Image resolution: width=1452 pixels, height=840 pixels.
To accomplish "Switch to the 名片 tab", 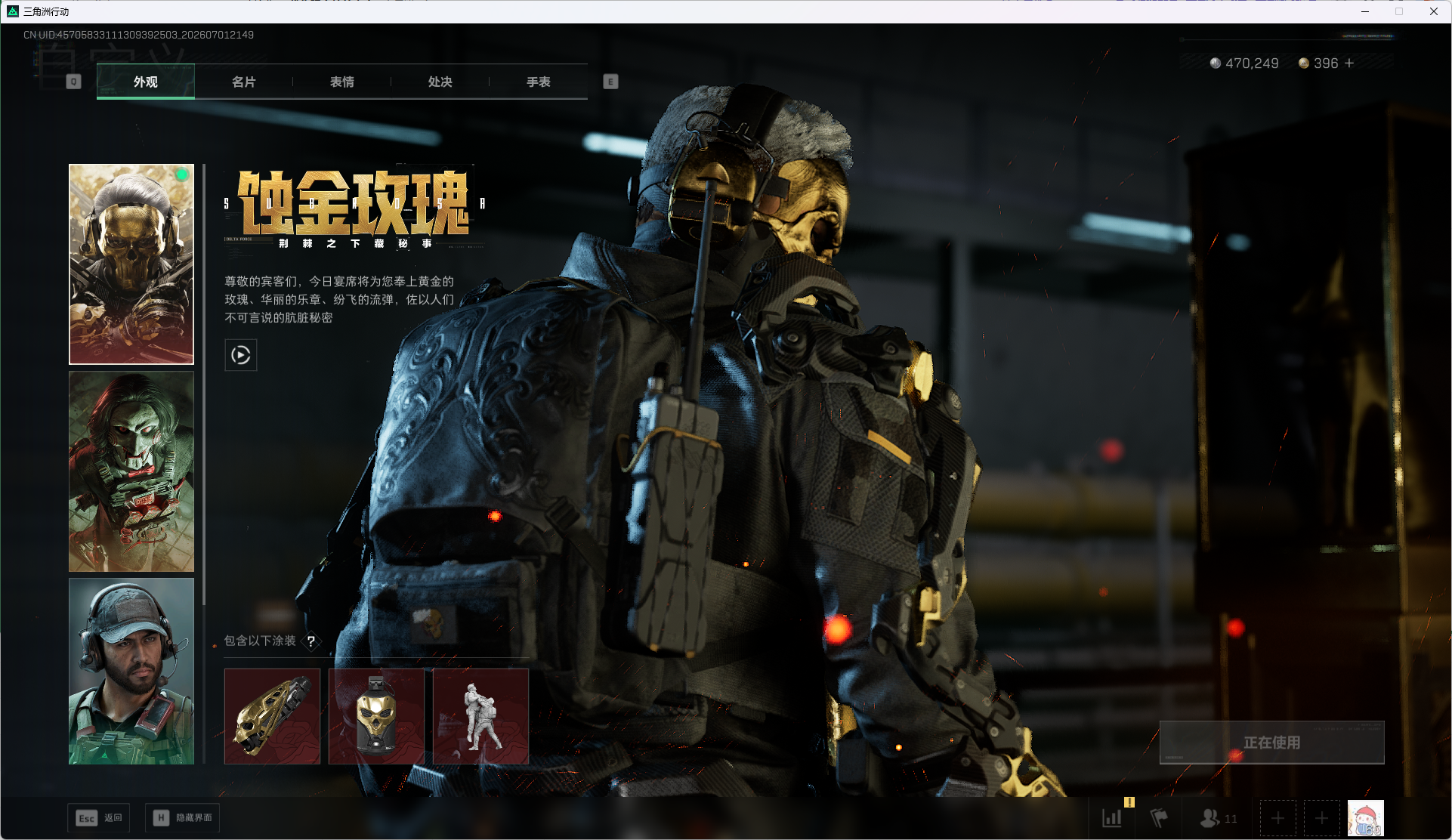I will 243,82.
